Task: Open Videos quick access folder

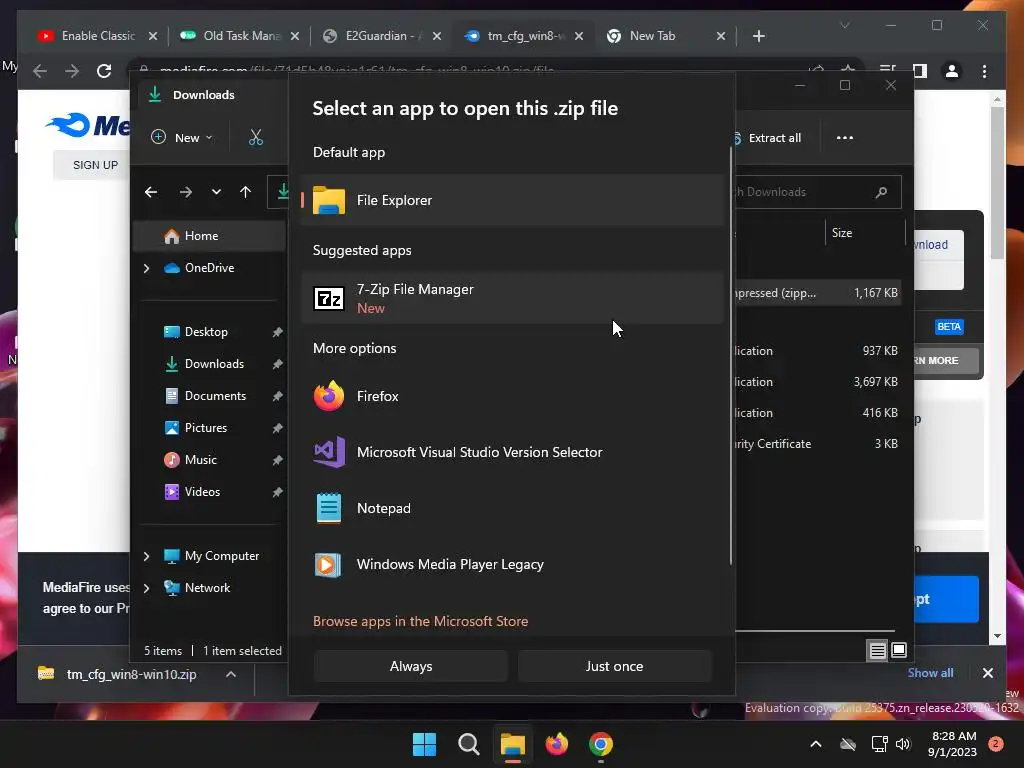Action: pyautogui.click(x=202, y=492)
